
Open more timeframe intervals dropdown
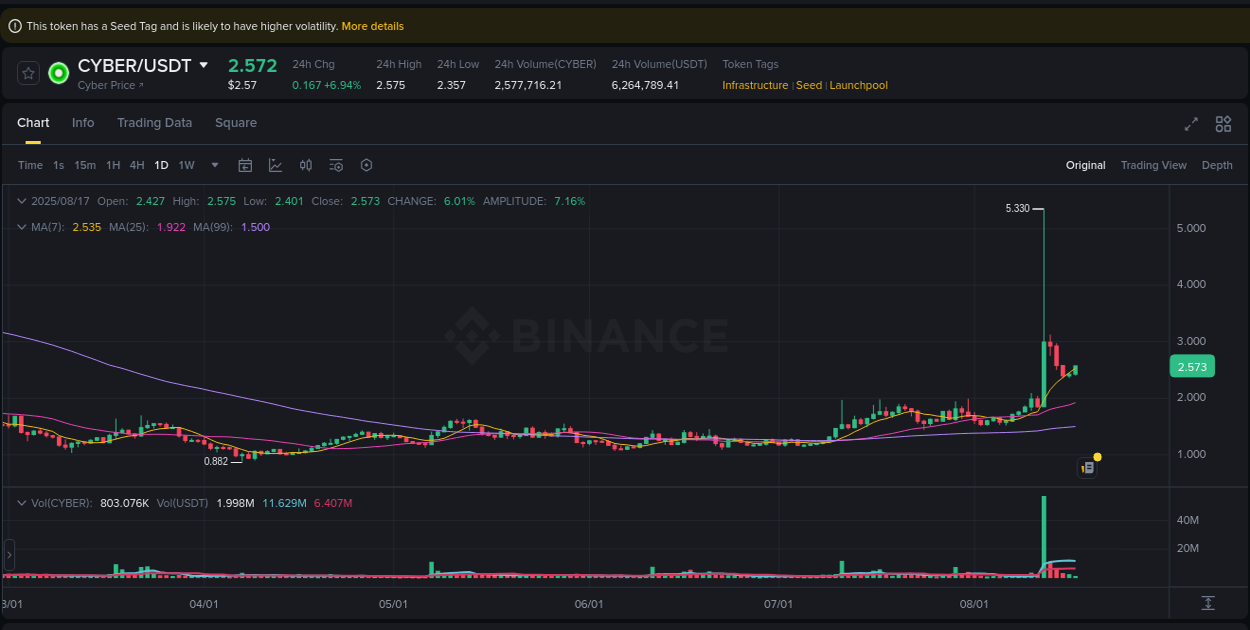coord(213,165)
